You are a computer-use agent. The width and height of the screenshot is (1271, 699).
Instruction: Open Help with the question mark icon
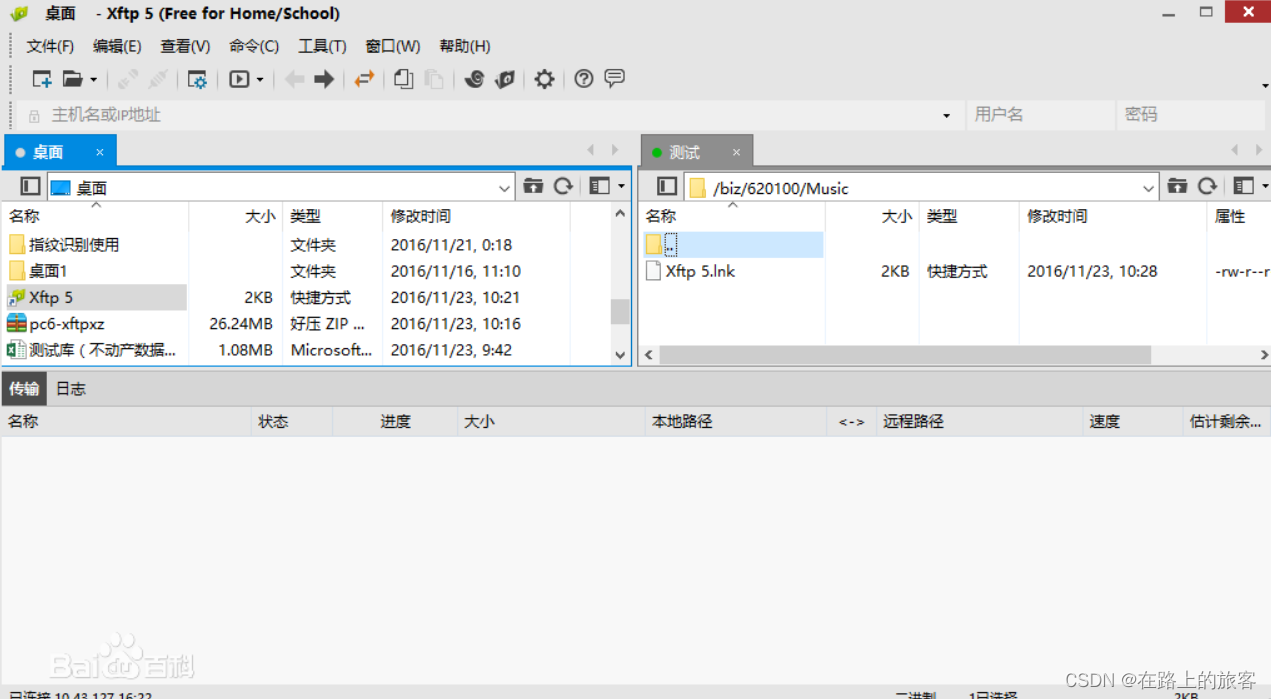[584, 79]
